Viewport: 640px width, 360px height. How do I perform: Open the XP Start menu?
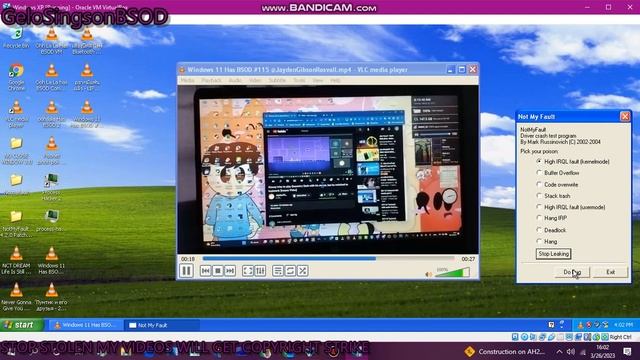[21, 325]
